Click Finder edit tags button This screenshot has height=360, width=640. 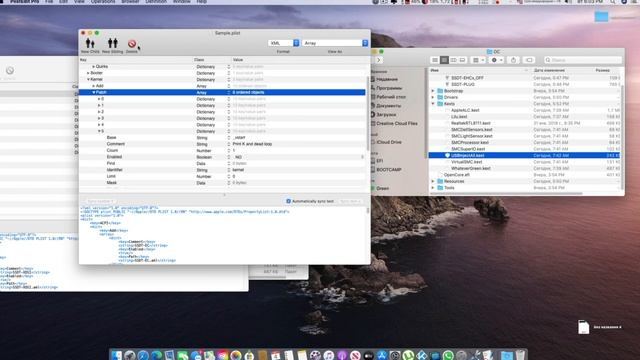529,60
